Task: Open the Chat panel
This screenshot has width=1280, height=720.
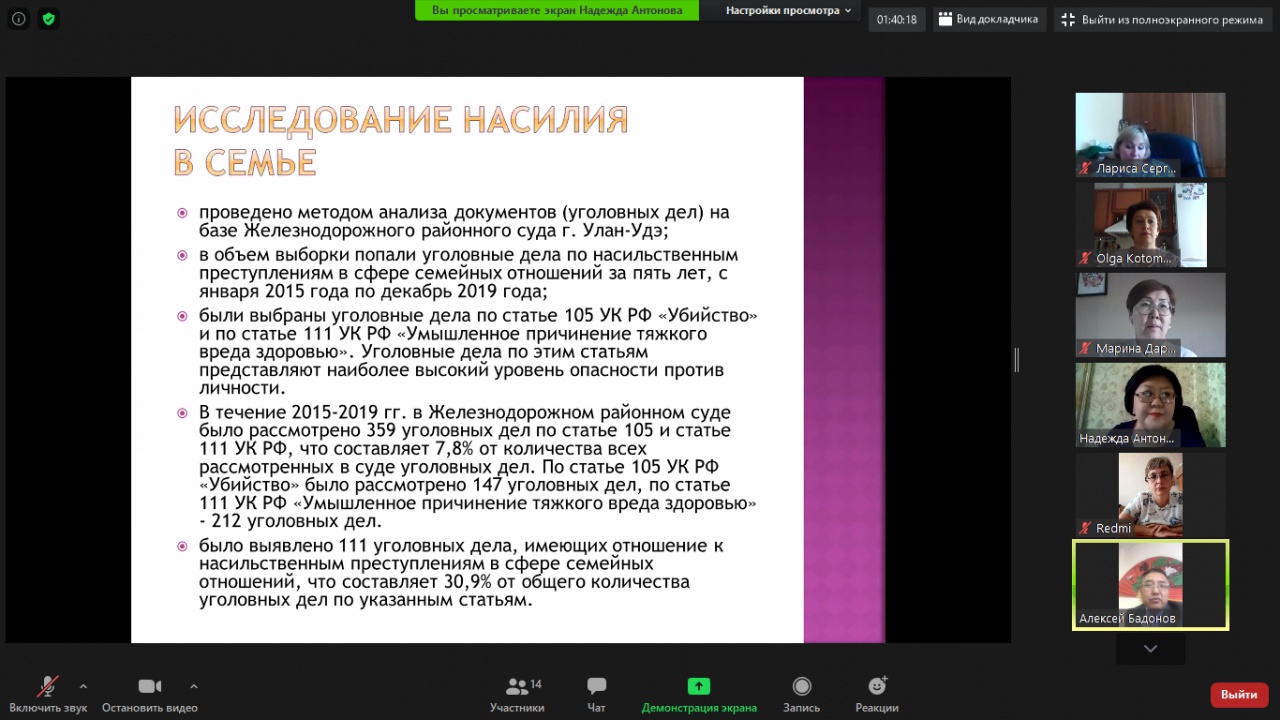Action: click(x=596, y=694)
